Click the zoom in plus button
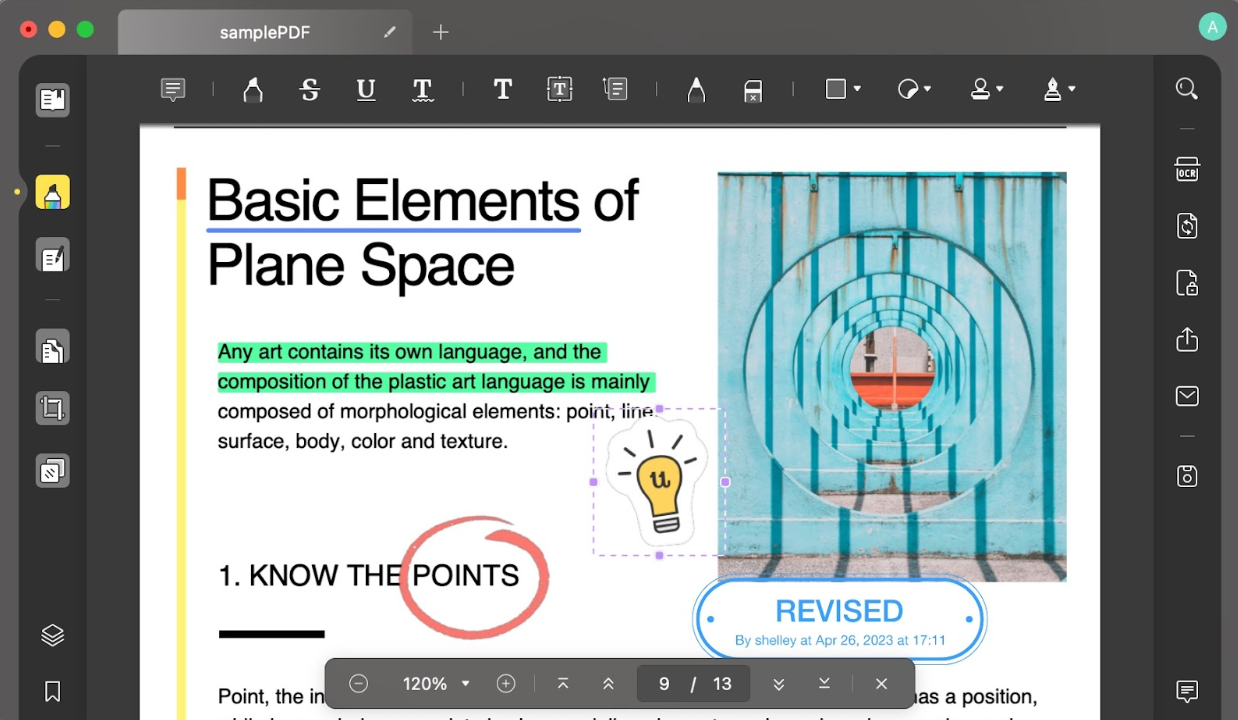Viewport: 1238px width, 720px height. (506, 684)
